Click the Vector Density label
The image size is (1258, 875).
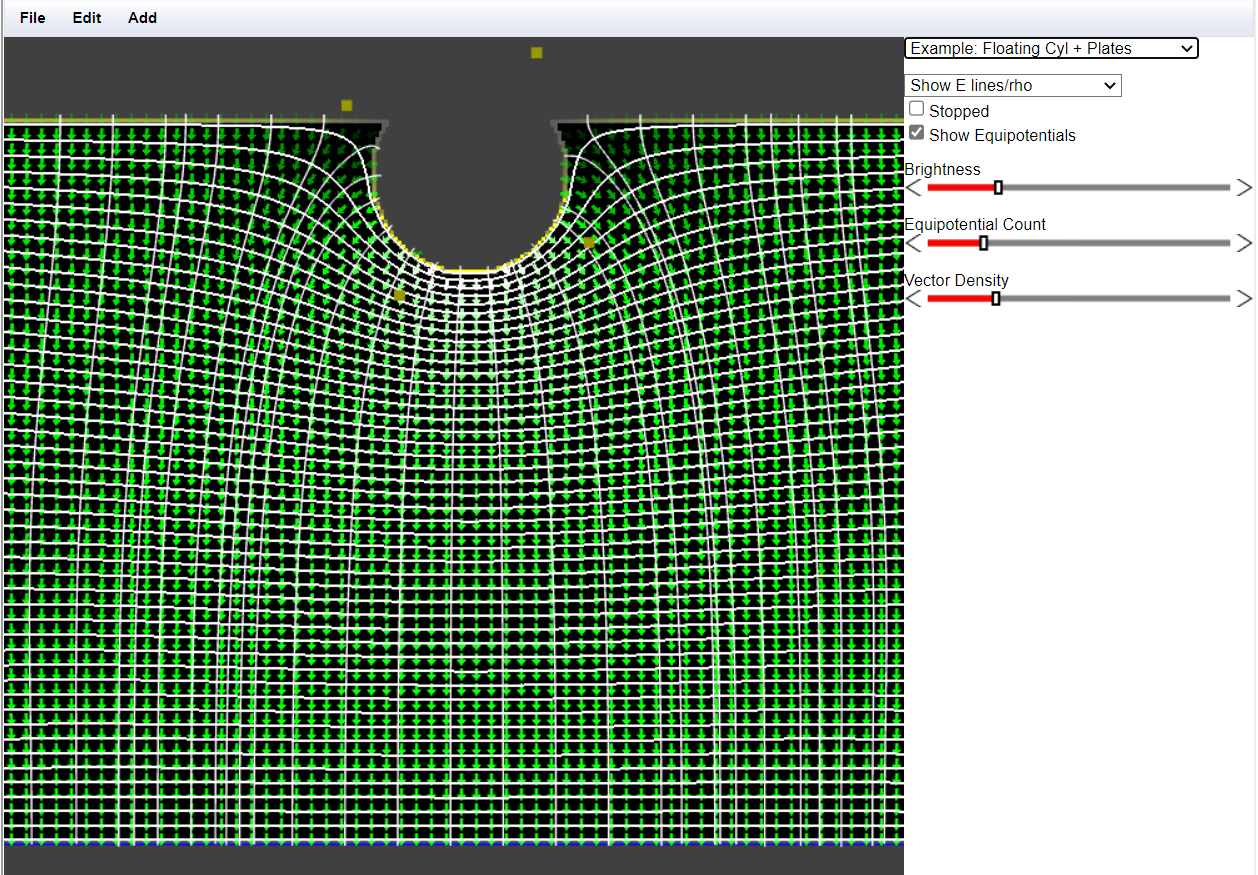(x=956, y=280)
